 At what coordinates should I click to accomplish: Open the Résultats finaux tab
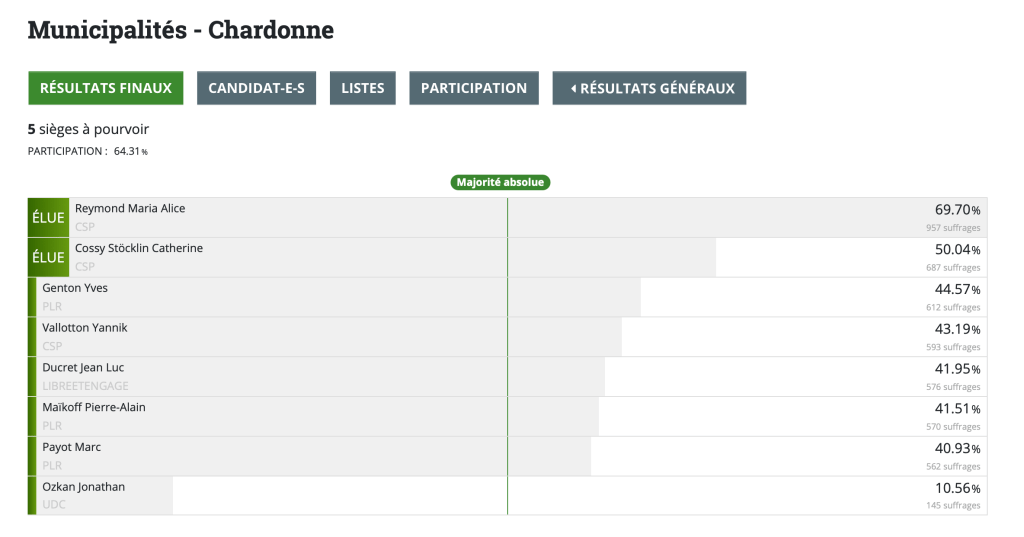click(106, 88)
